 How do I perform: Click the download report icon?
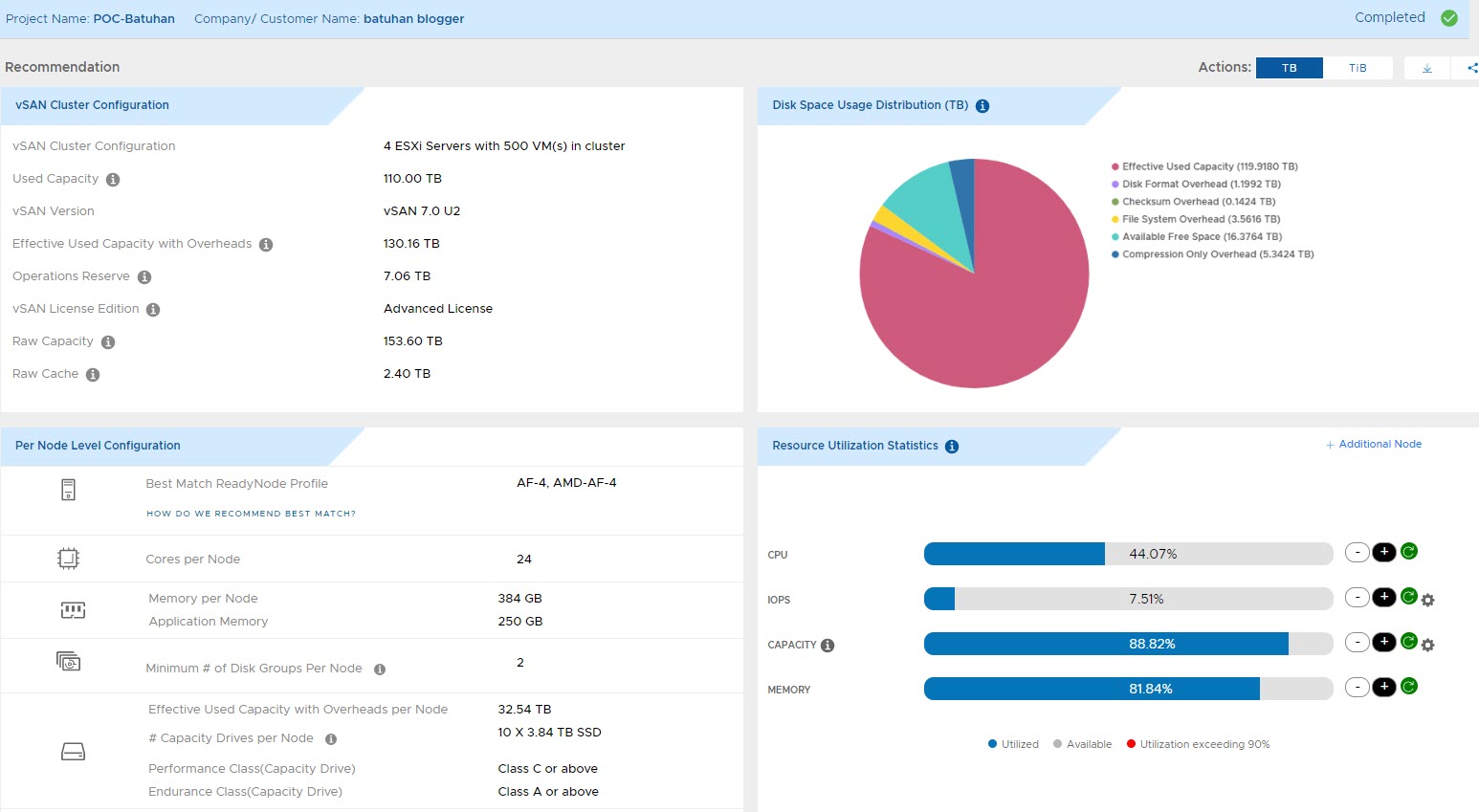1426,68
